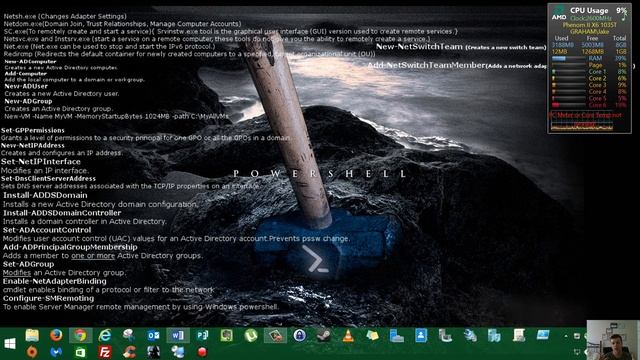The height and width of the screenshot is (360, 640).
Task: Launch Outlook from the taskbar
Action: (153, 336)
